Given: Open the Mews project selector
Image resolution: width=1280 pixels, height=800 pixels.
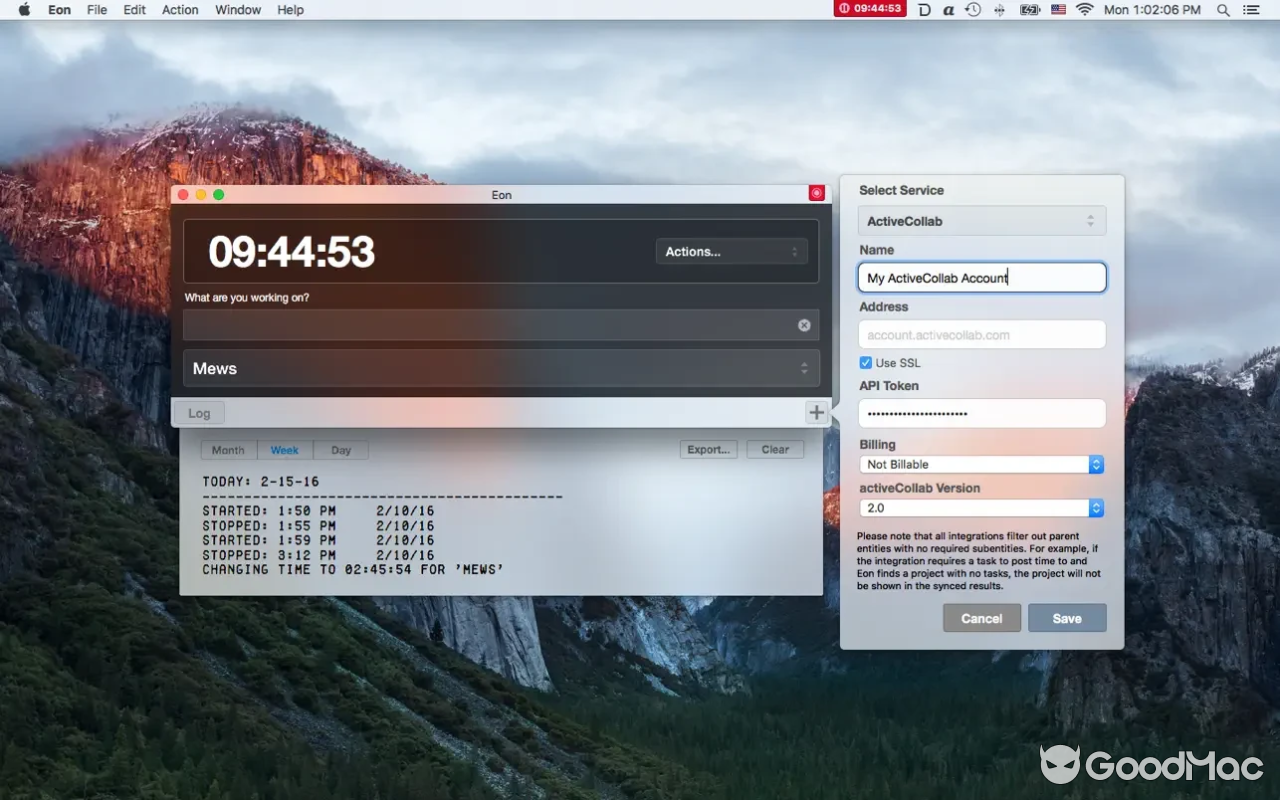Looking at the screenshot, I should 500,368.
